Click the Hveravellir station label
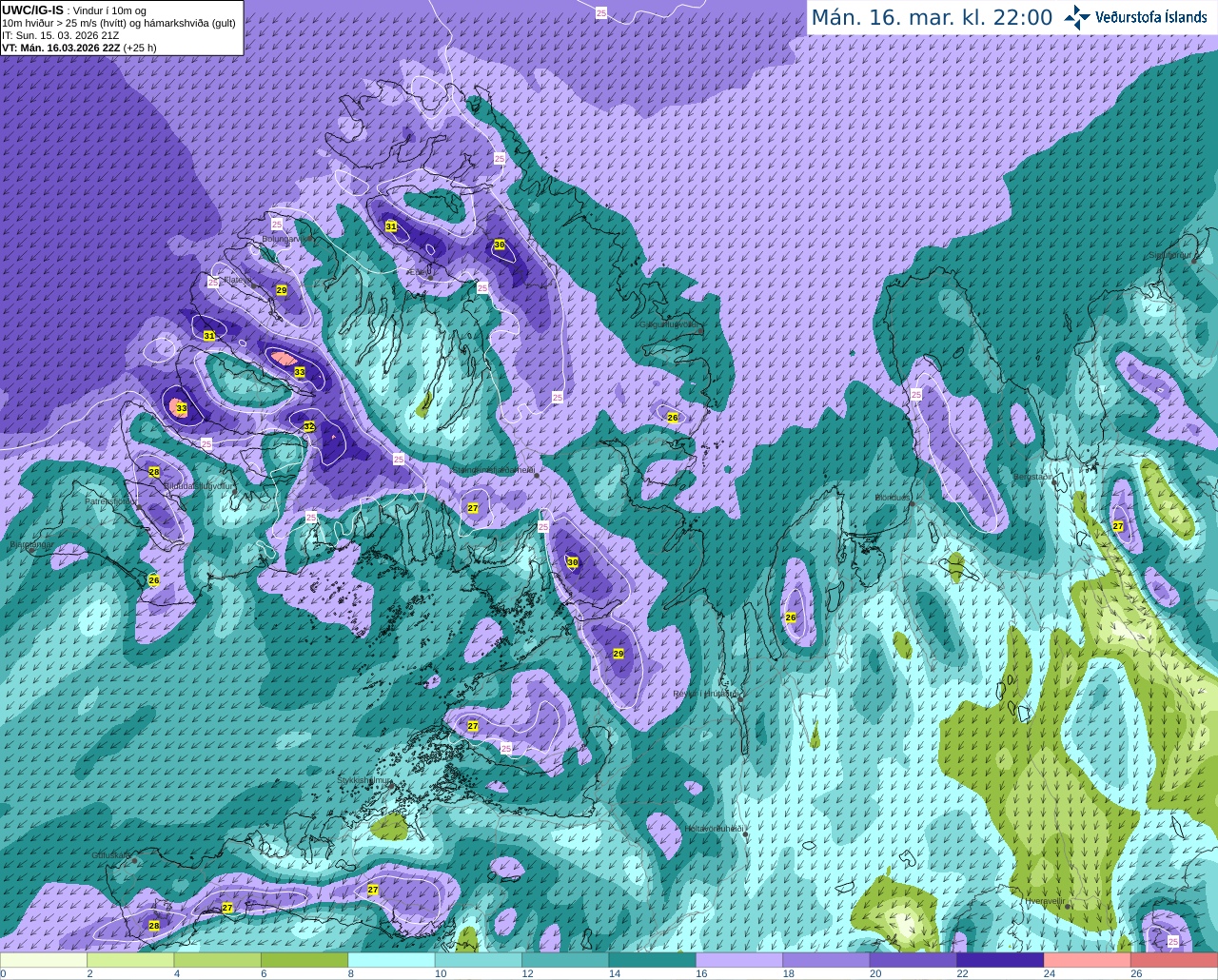 pos(1045,900)
